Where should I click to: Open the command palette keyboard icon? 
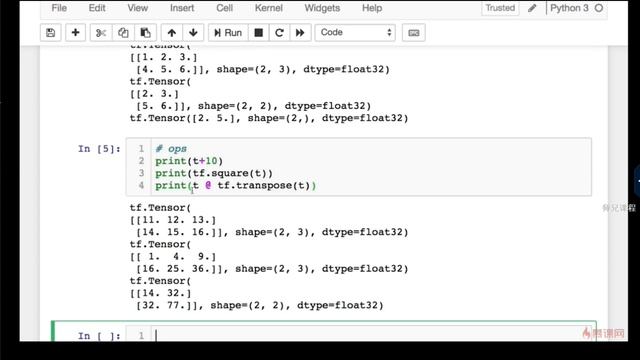pos(413,33)
